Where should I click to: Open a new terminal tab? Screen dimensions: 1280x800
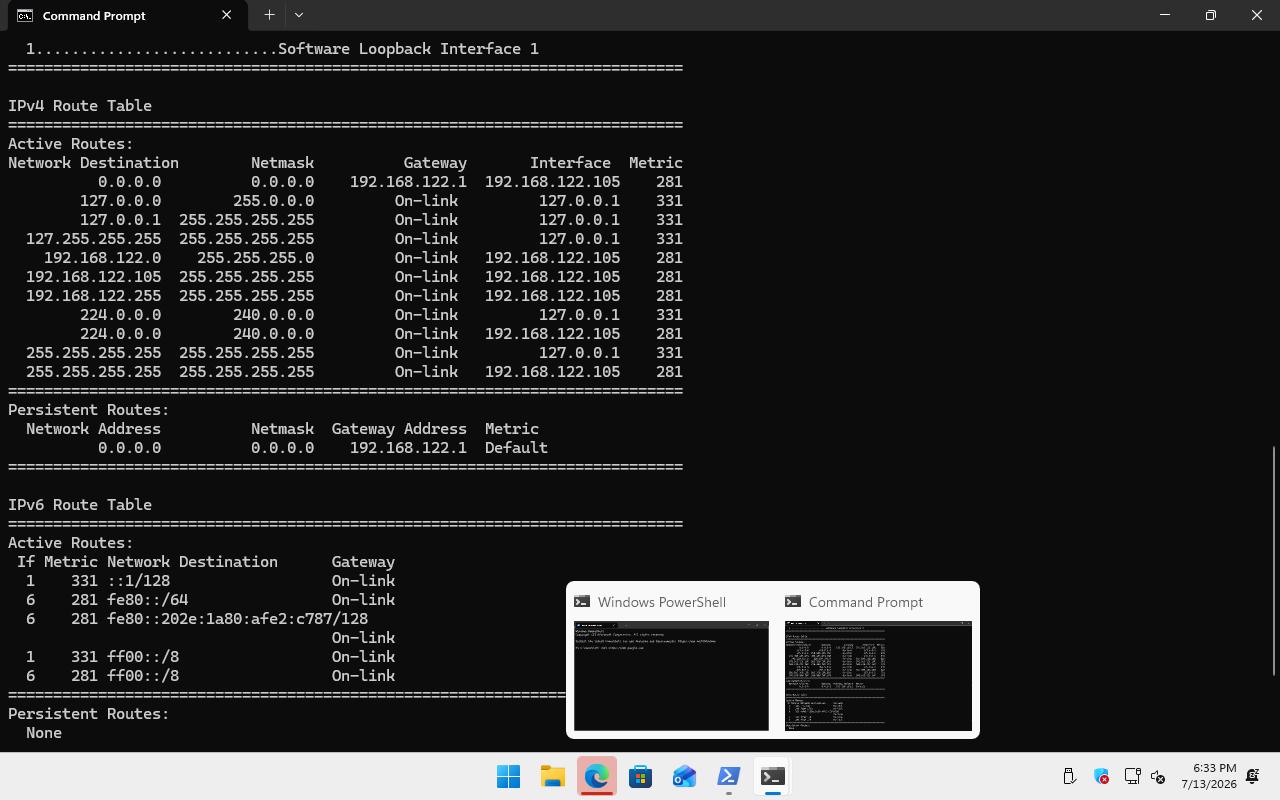point(269,15)
